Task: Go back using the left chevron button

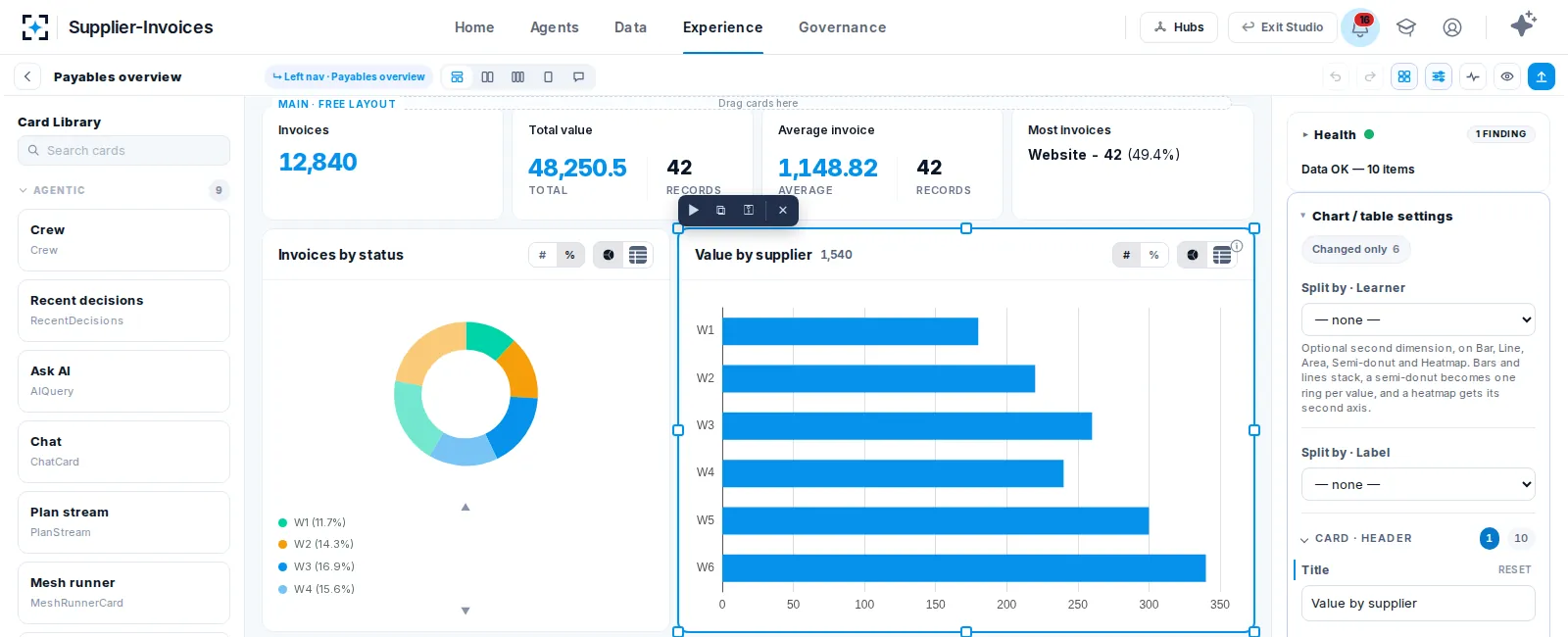Action: pos(27,76)
